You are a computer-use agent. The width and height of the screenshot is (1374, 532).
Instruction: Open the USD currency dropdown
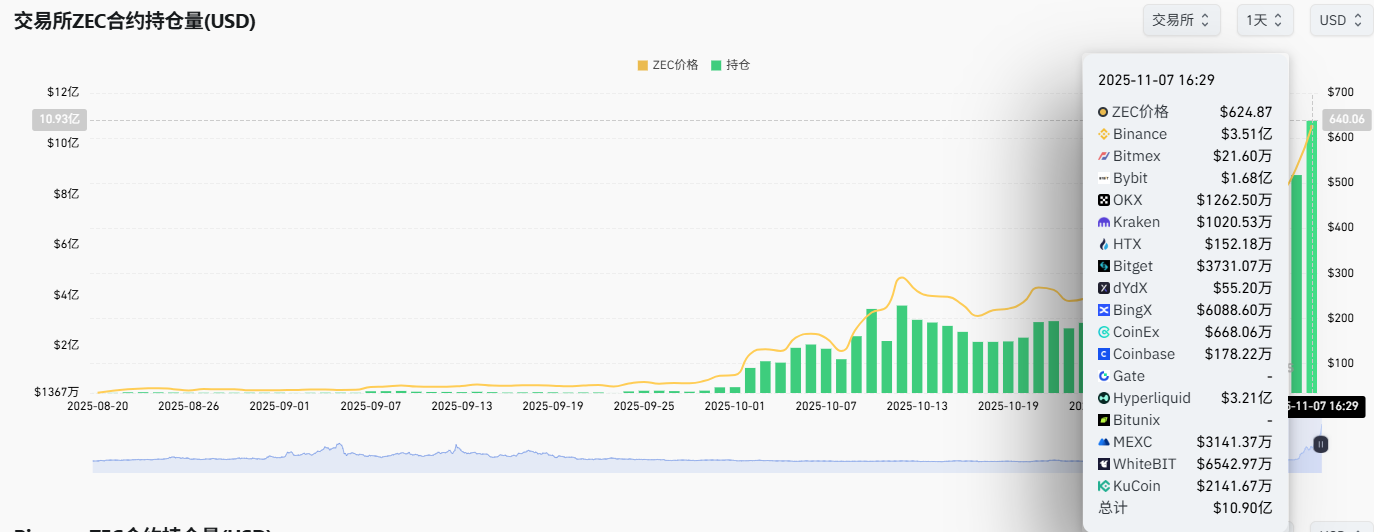(x=1341, y=20)
